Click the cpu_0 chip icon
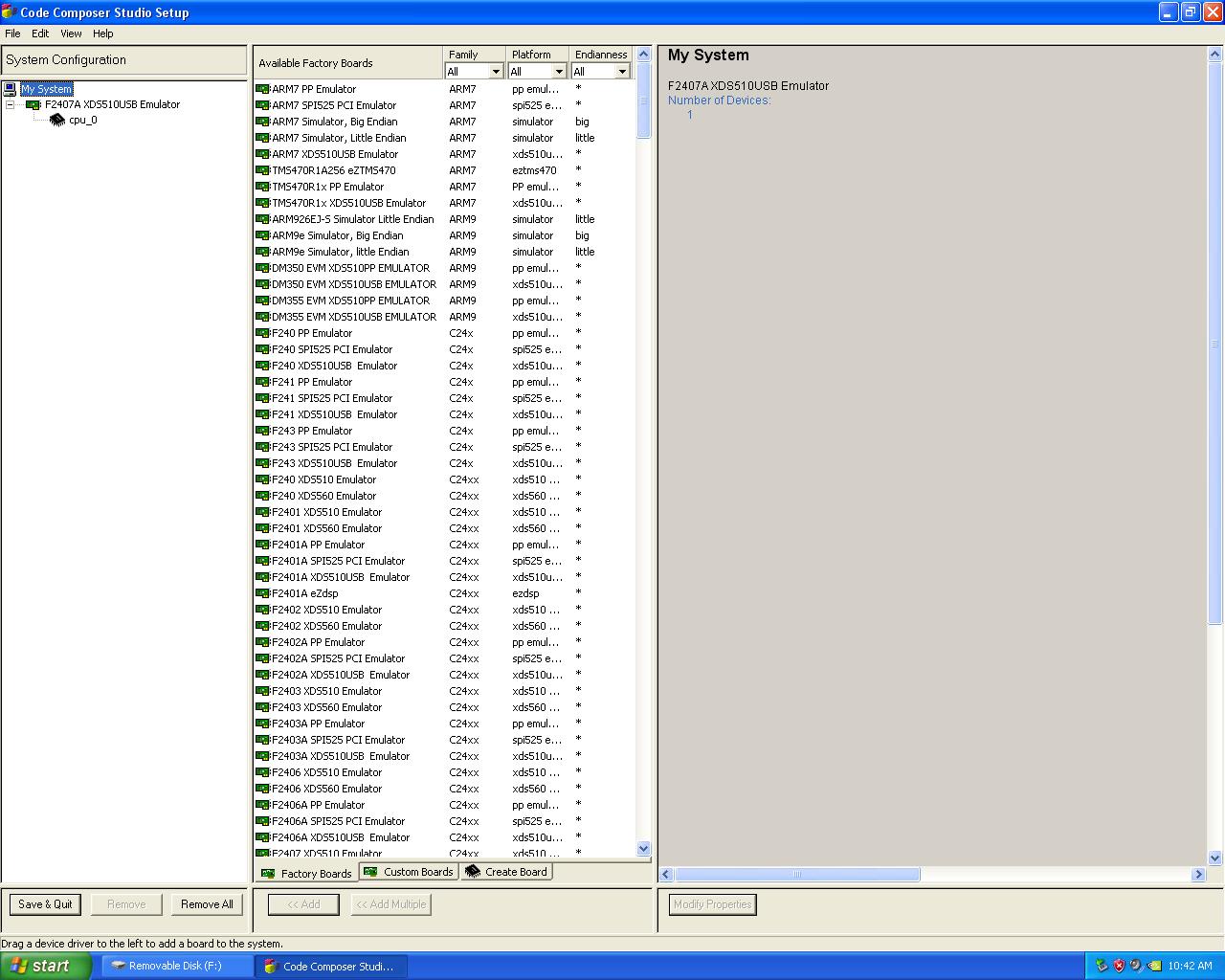Image resolution: width=1225 pixels, height=980 pixels. (57, 121)
